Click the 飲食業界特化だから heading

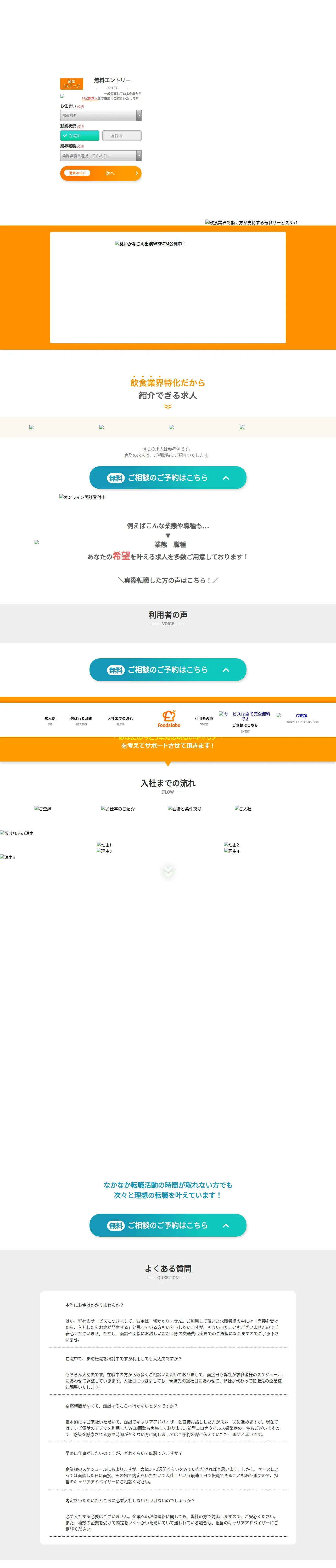point(168,383)
